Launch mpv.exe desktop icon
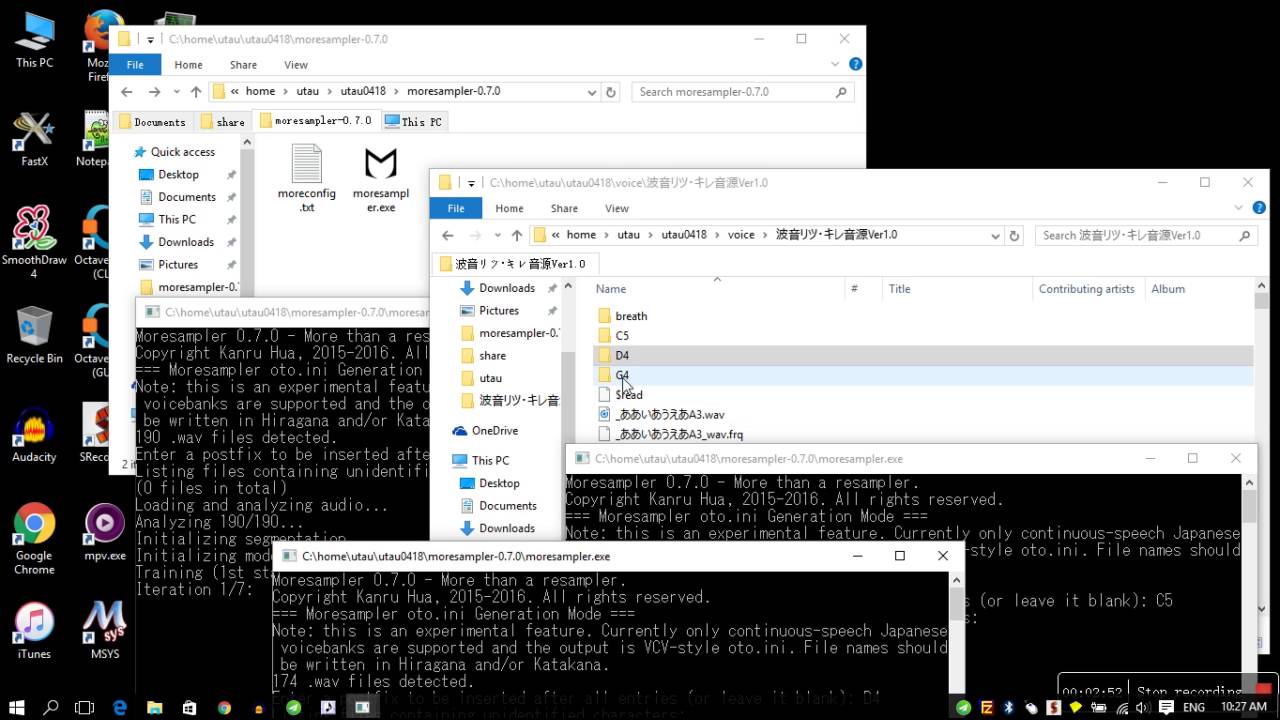1280x720 pixels. (x=104, y=532)
